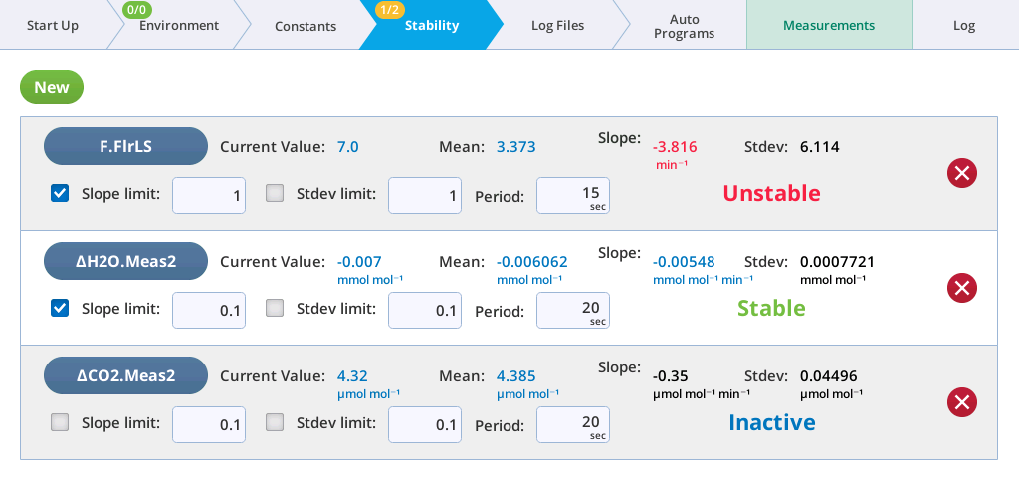Click the New stability criterion button

pyautogui.click(x=52, y=87)
